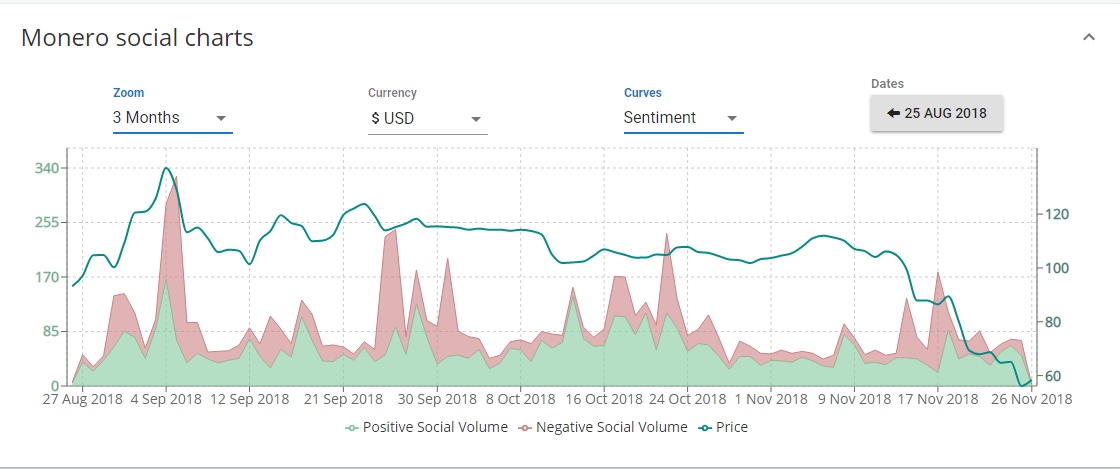Open the Zoom 3 Months dropdown
Screen dimensions: 1120x469
(171, 118)
